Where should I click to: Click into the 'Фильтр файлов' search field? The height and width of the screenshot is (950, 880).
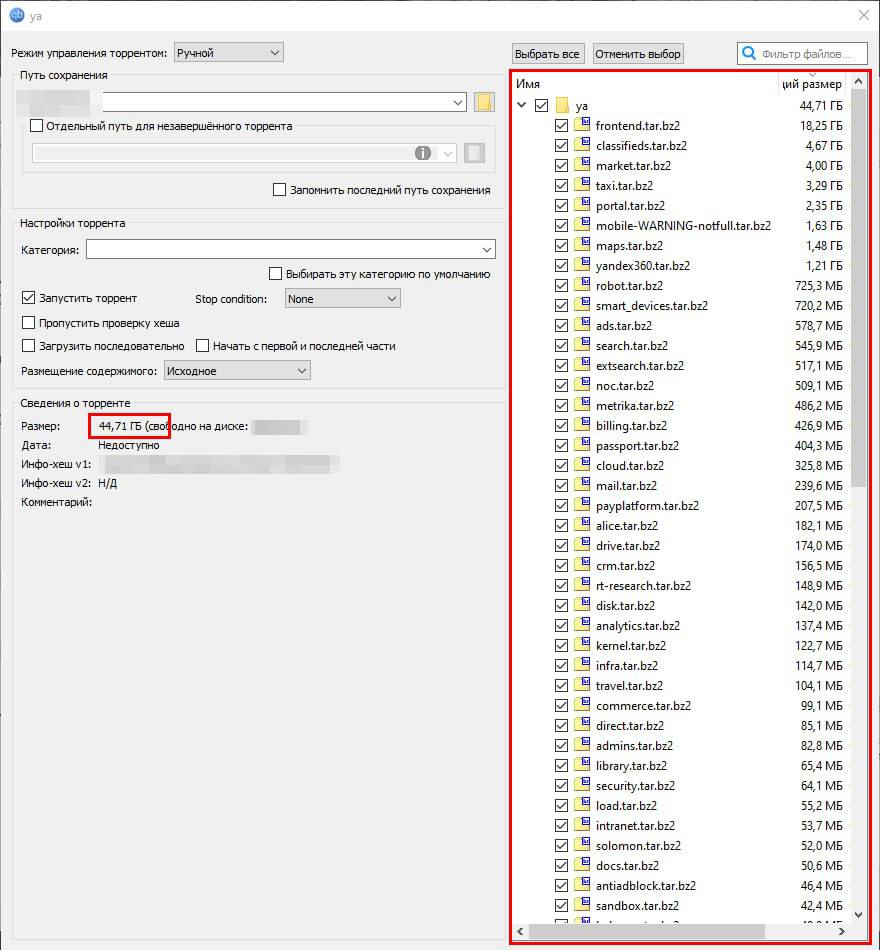click(x=810, y=53)
